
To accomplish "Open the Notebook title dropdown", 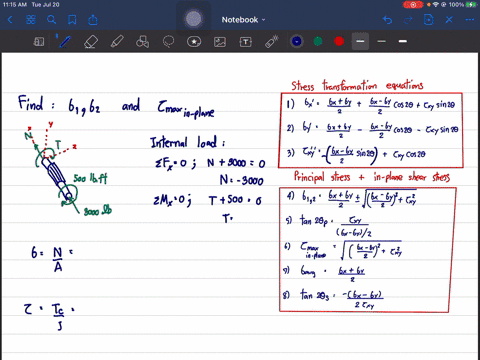I will 244,20.
